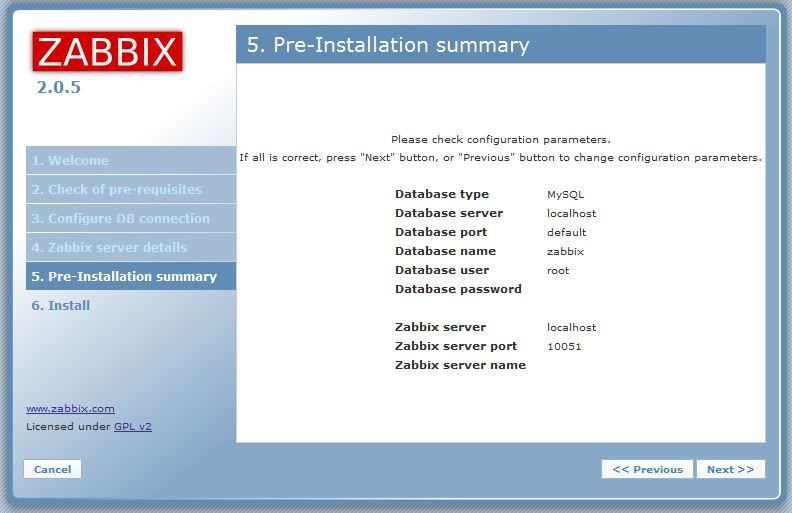Viewport: 792px width, 513px height.
Task: Click the 'Database port' label
Action: [x=441, y=232]
